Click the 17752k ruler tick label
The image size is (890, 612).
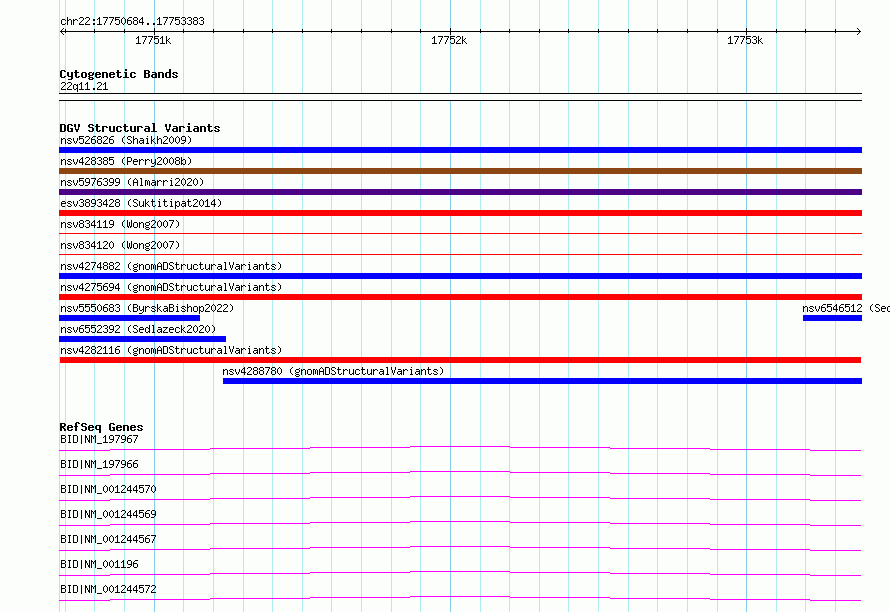point(449,40)
